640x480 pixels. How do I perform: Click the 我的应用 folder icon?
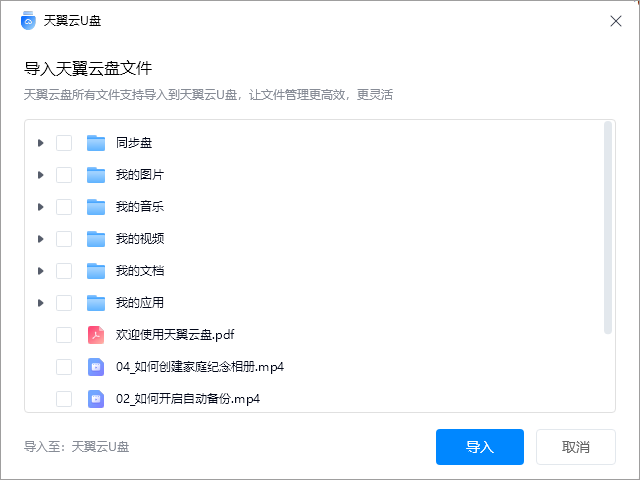click(96, 303)
